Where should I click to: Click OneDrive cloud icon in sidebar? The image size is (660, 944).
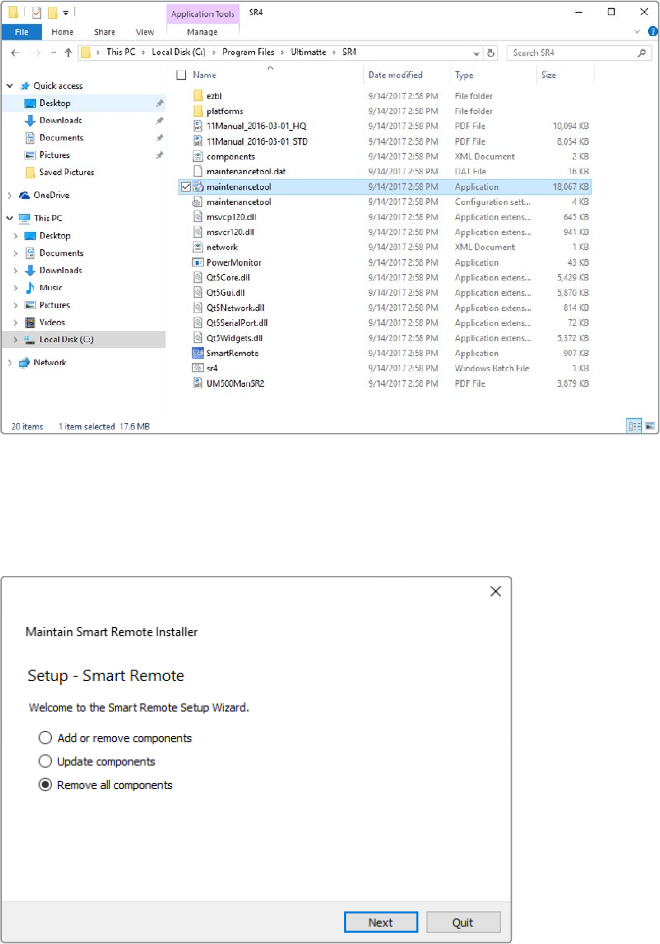25,195
